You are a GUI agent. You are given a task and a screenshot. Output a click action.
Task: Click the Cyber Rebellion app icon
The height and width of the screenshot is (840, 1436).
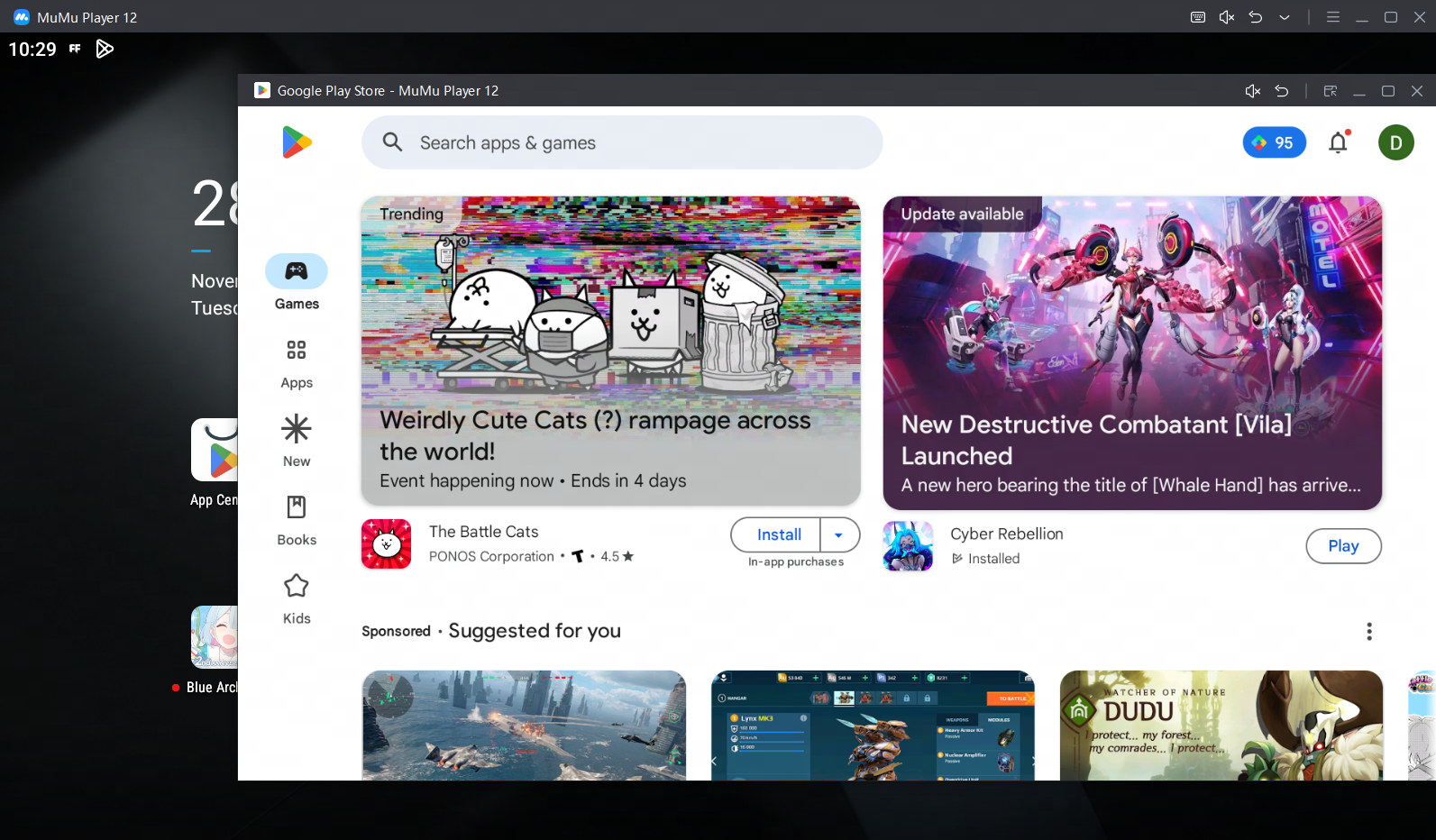(908, 546)
